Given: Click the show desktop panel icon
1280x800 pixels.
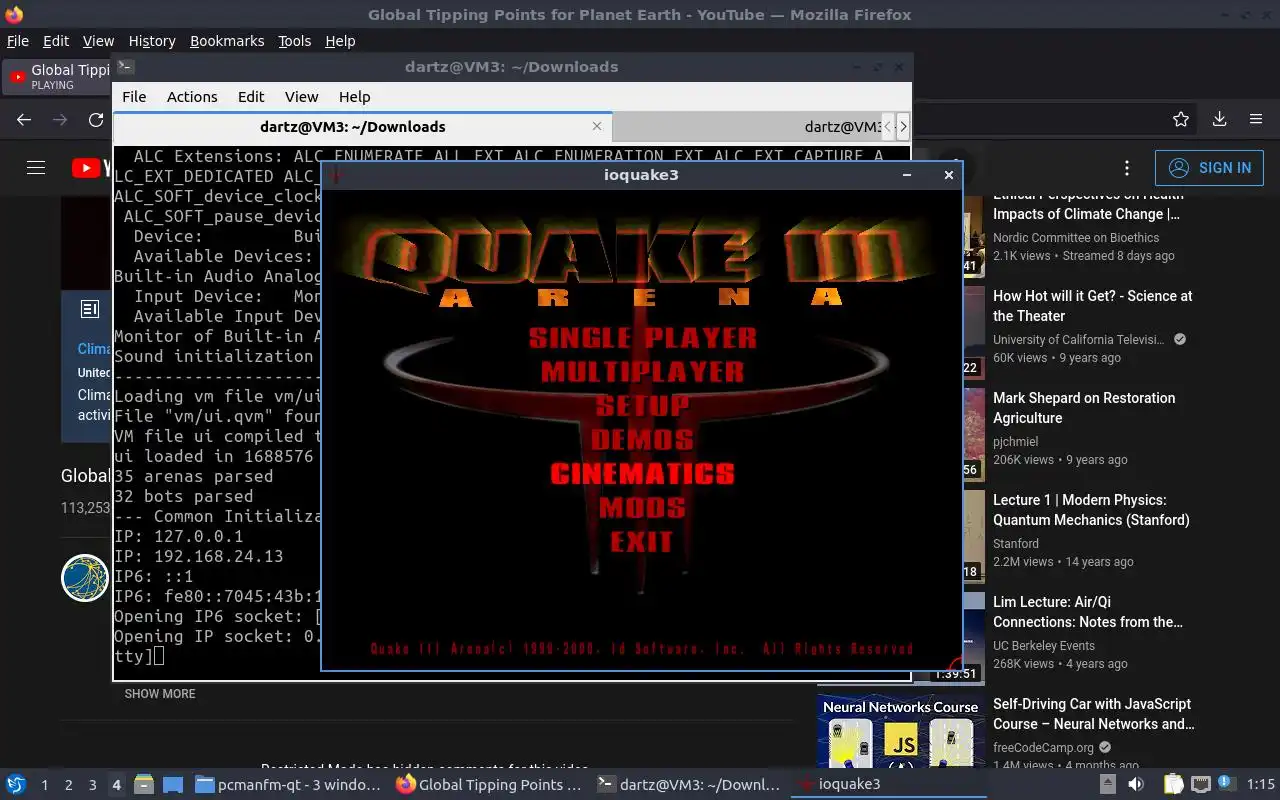Looking at the screenshot, I should point(173,784).
